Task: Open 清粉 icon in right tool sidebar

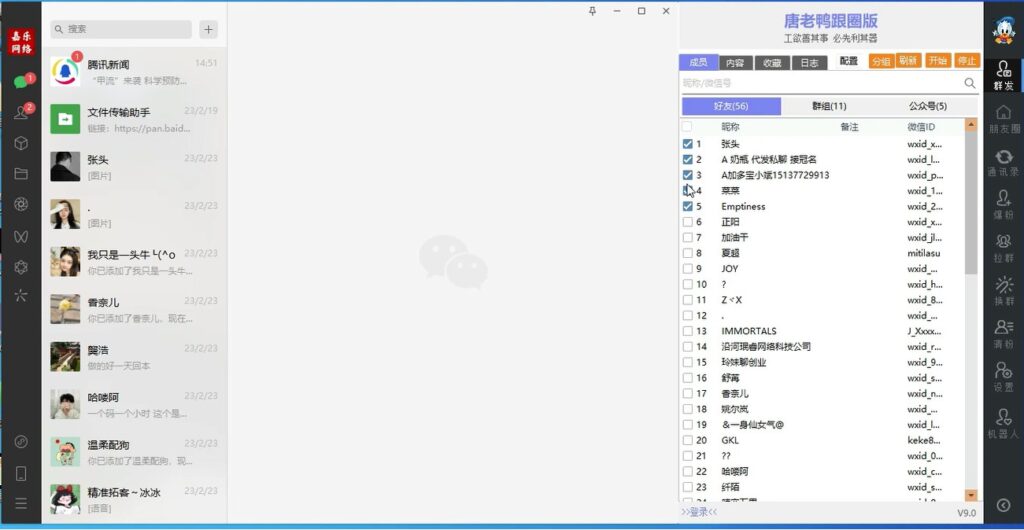Action: [x=1004, y=334]
